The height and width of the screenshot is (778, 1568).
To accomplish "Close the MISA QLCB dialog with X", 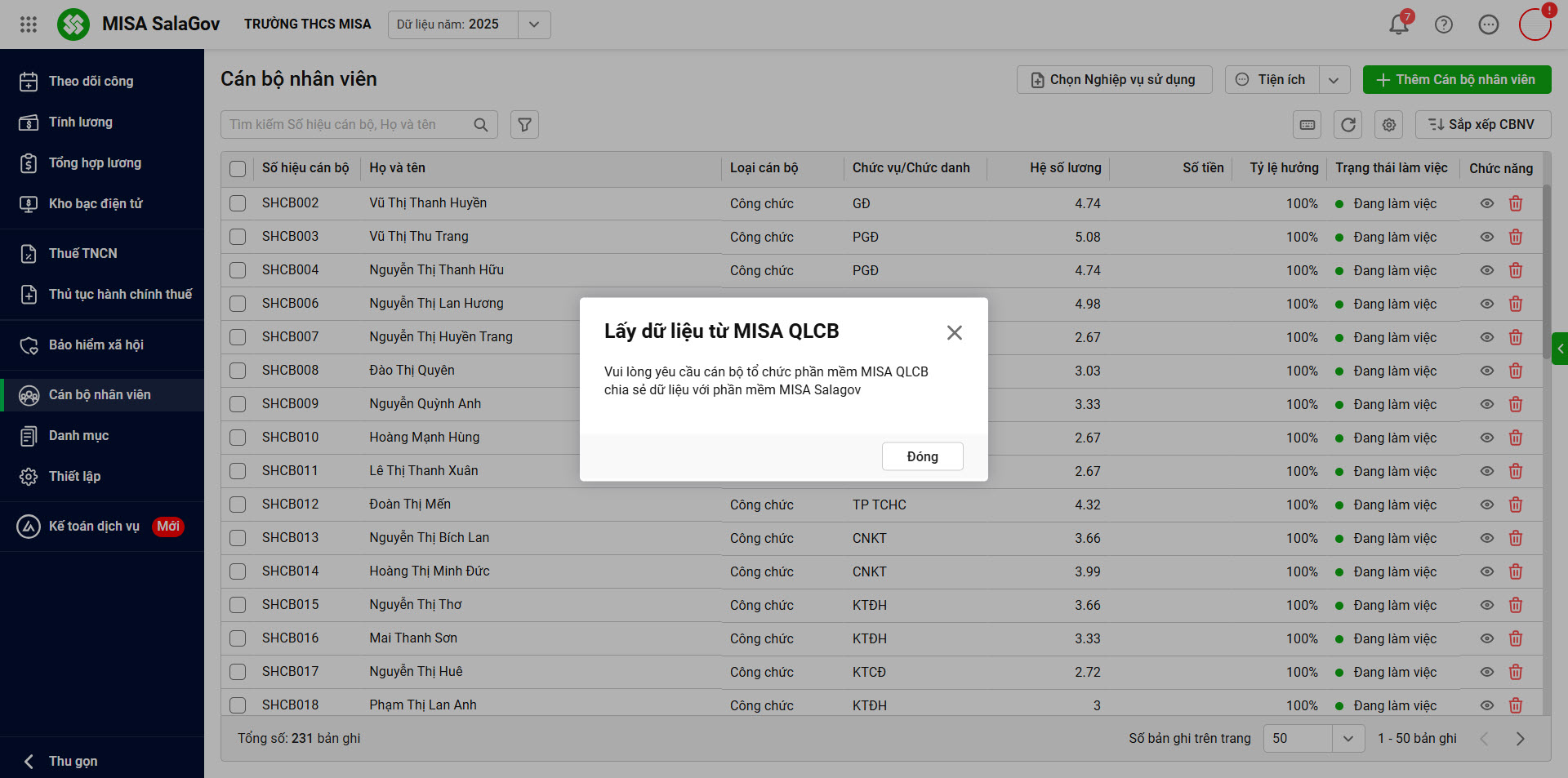I will point(955,332).
